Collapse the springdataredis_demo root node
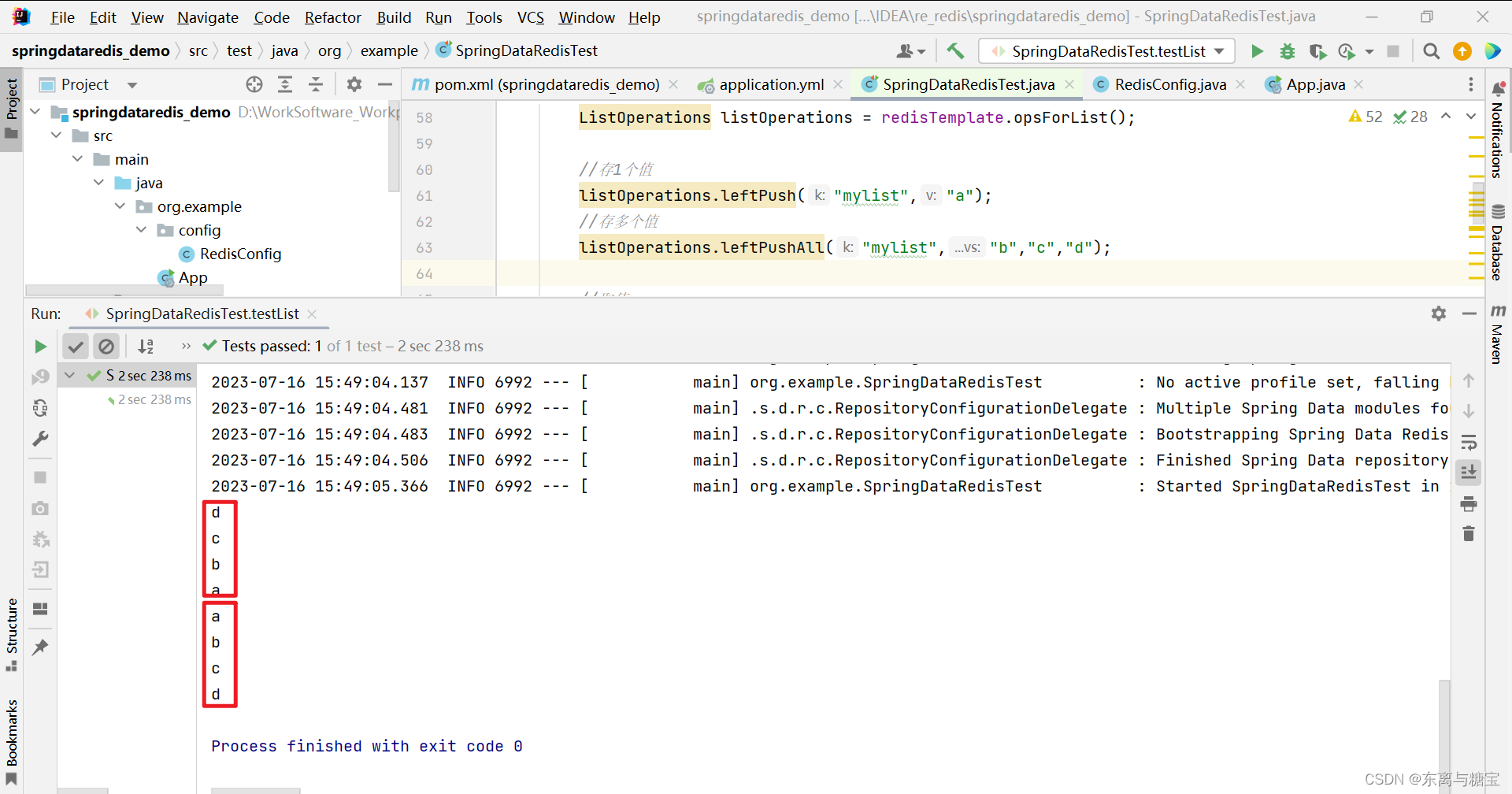 (x=35, y=112)
